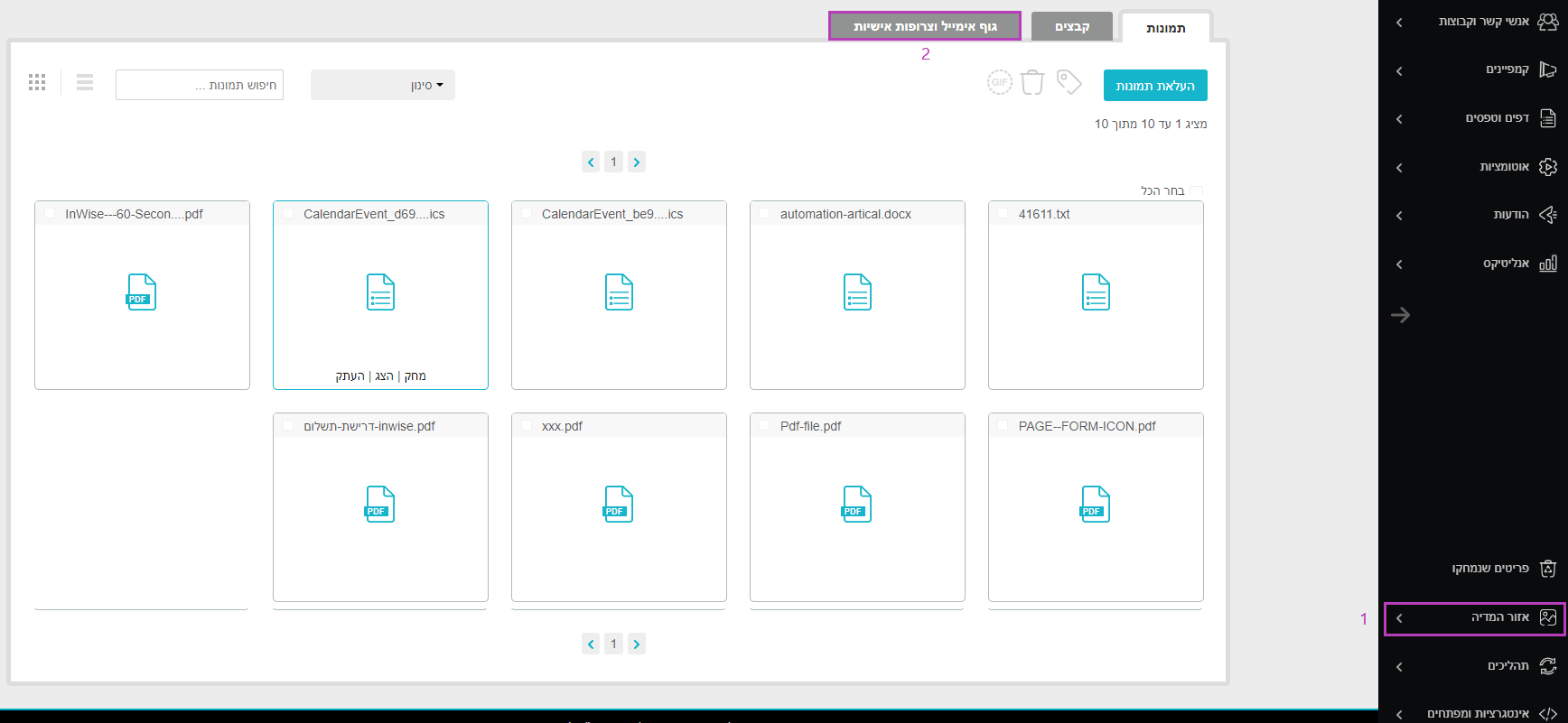Viewport: 1568px width, 723px height.
Task: Open the deleted items recycle icon
Action: click(x=1547, y=569)
